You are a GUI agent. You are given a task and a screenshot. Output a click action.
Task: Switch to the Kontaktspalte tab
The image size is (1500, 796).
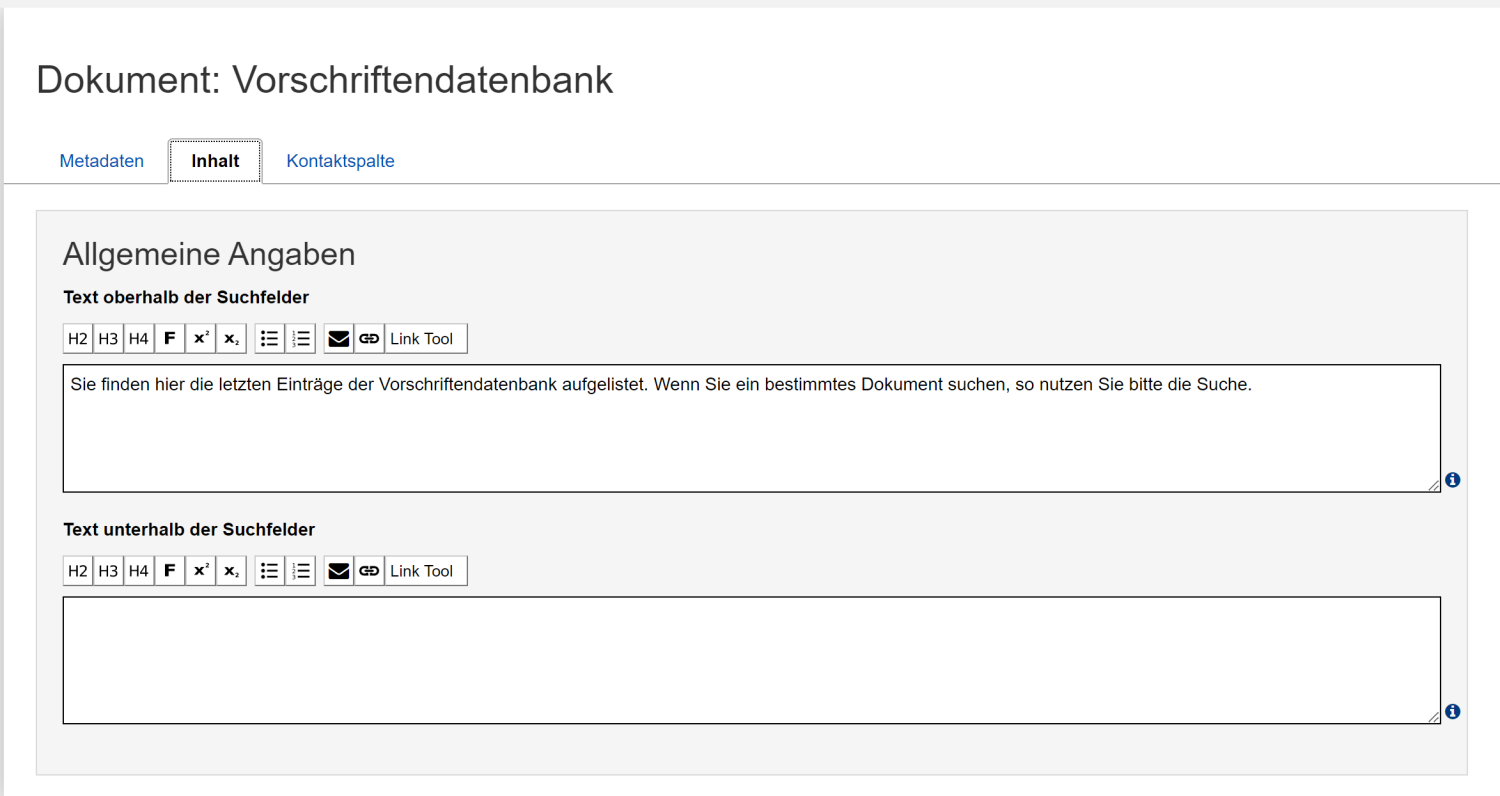point(340,160)
